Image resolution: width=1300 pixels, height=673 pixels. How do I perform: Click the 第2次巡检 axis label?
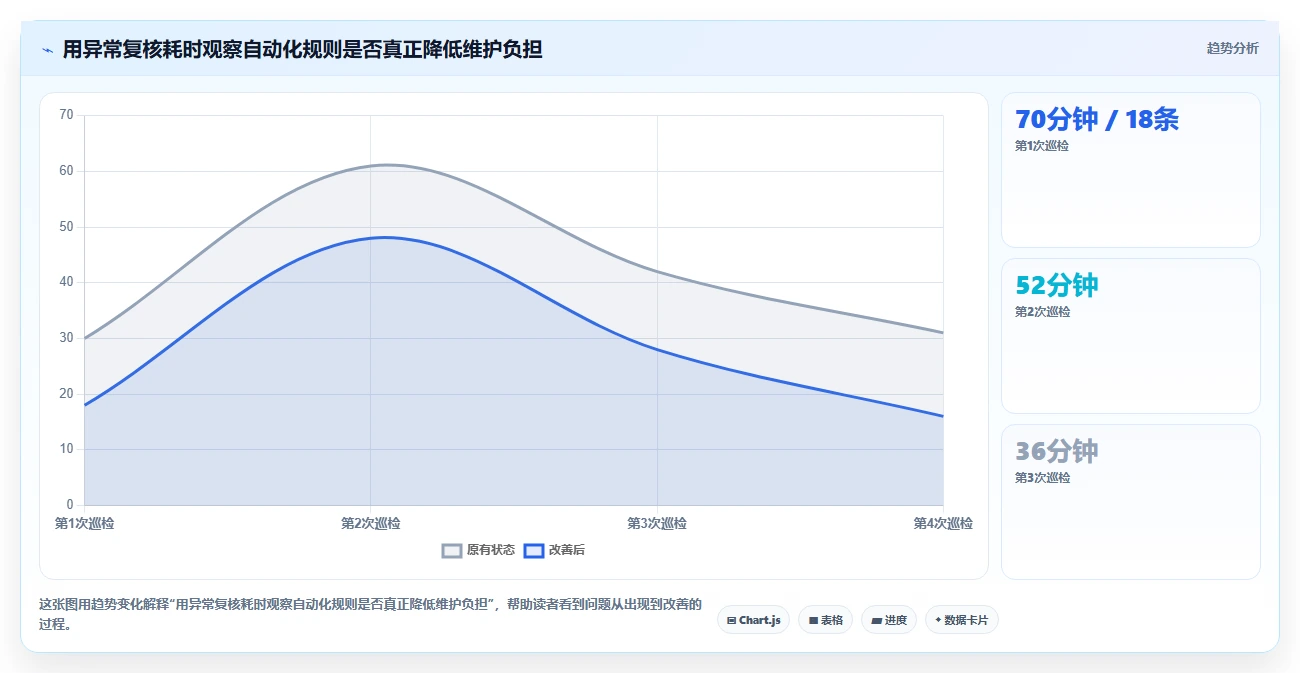370,523
